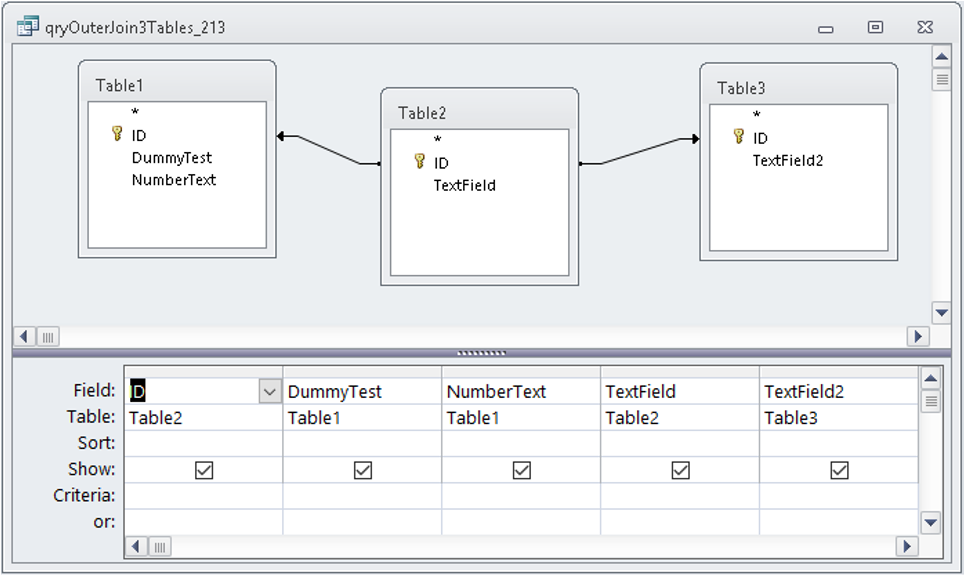965x578 pixels.
Task: Click upper pane horizontal scrollbar right arrow
Action: click(x=918, y=336)
